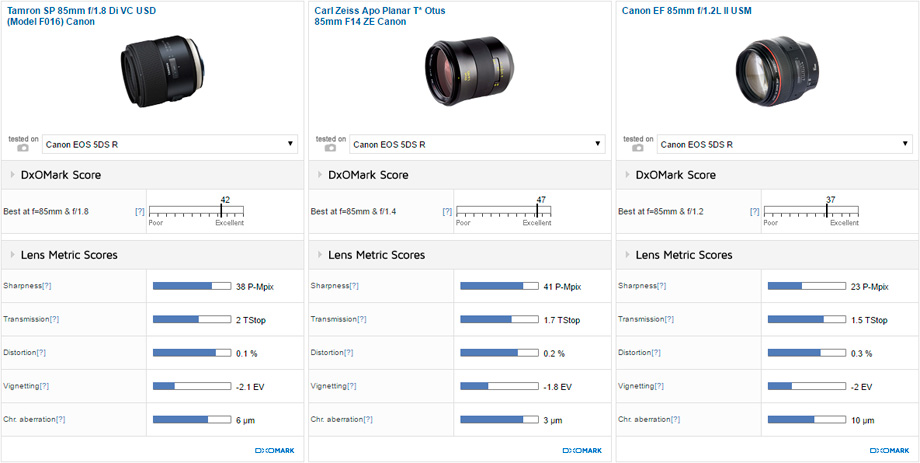Open Tamron SP 85mm f/1.8 lens title link
This screenshot has height=463, width=920.
82,16
